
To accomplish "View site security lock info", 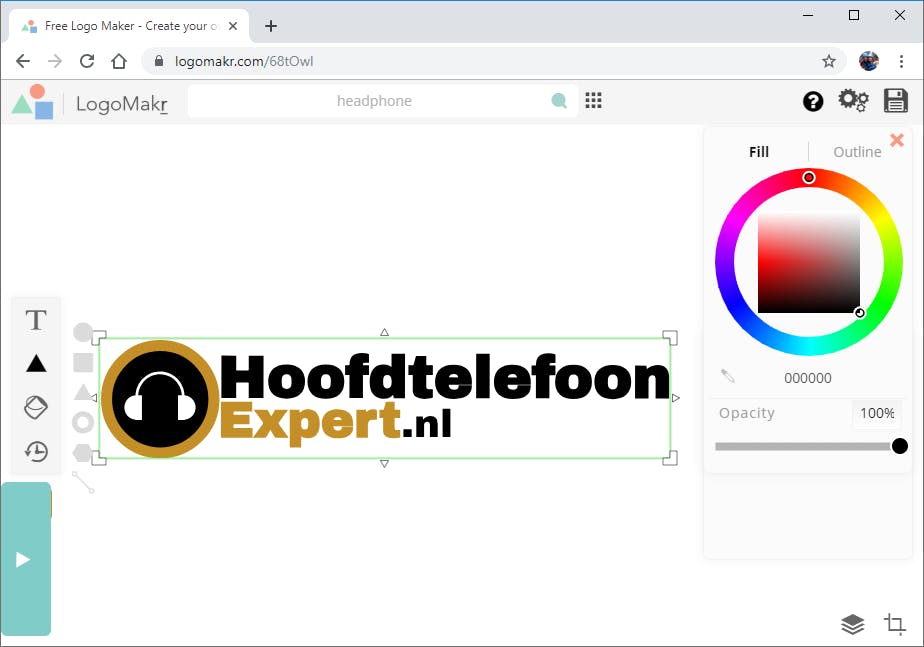I will (x=159, y=61).
